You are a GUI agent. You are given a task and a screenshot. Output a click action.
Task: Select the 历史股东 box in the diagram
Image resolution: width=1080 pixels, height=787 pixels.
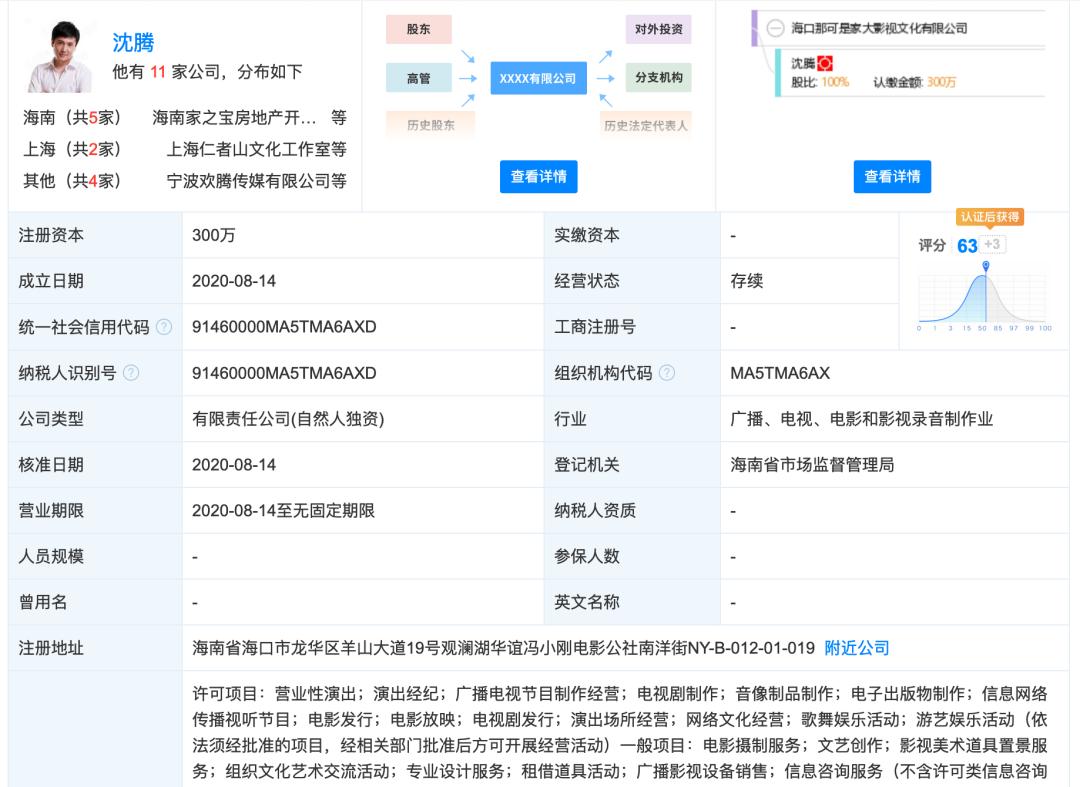430,125
